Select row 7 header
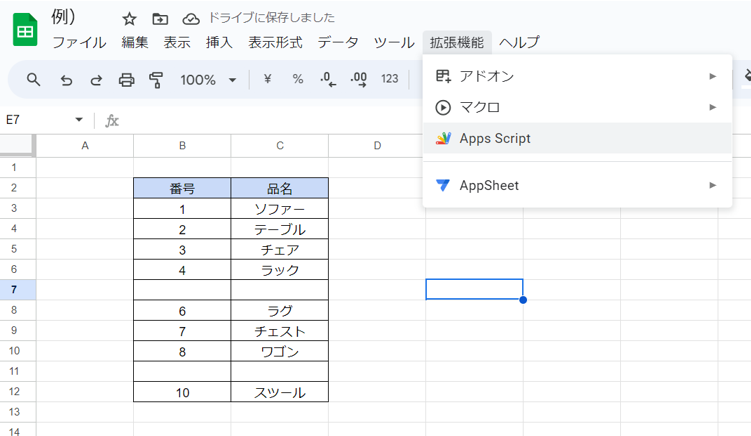Image resolution: width=751 pixels, height=436 pixels. pos(18,289)
